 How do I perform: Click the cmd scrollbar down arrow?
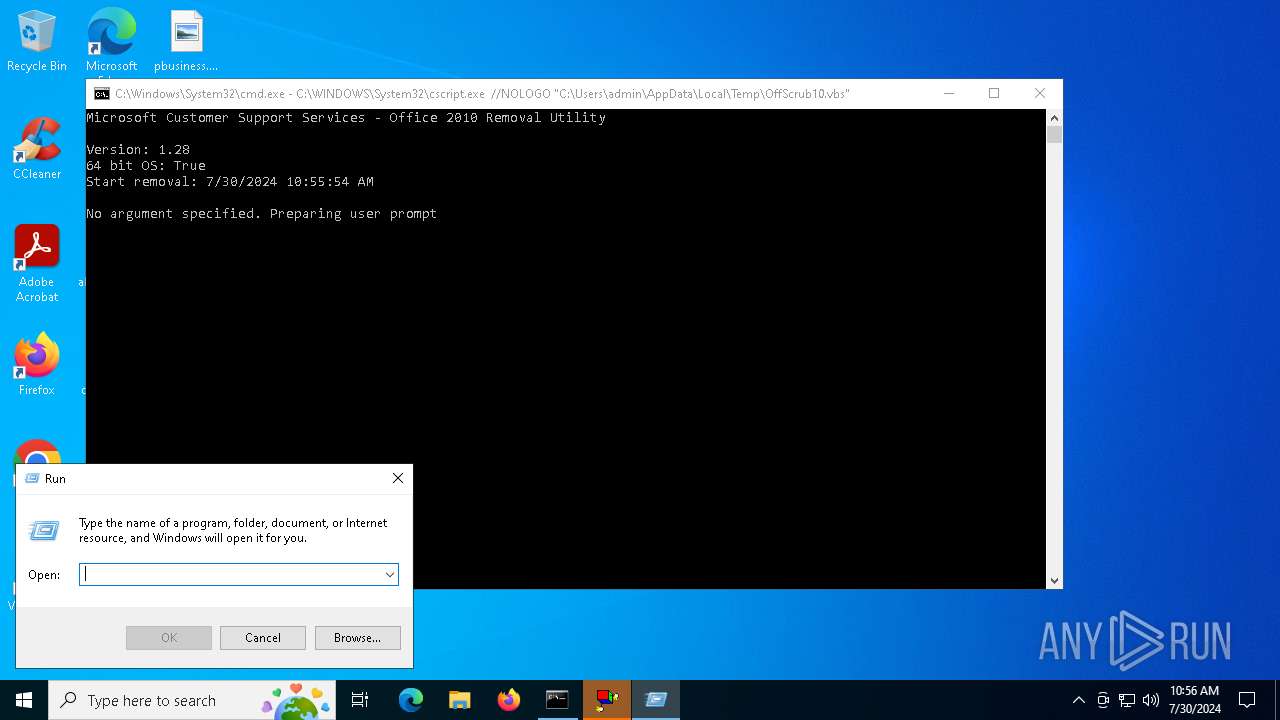coord(1054,580)
